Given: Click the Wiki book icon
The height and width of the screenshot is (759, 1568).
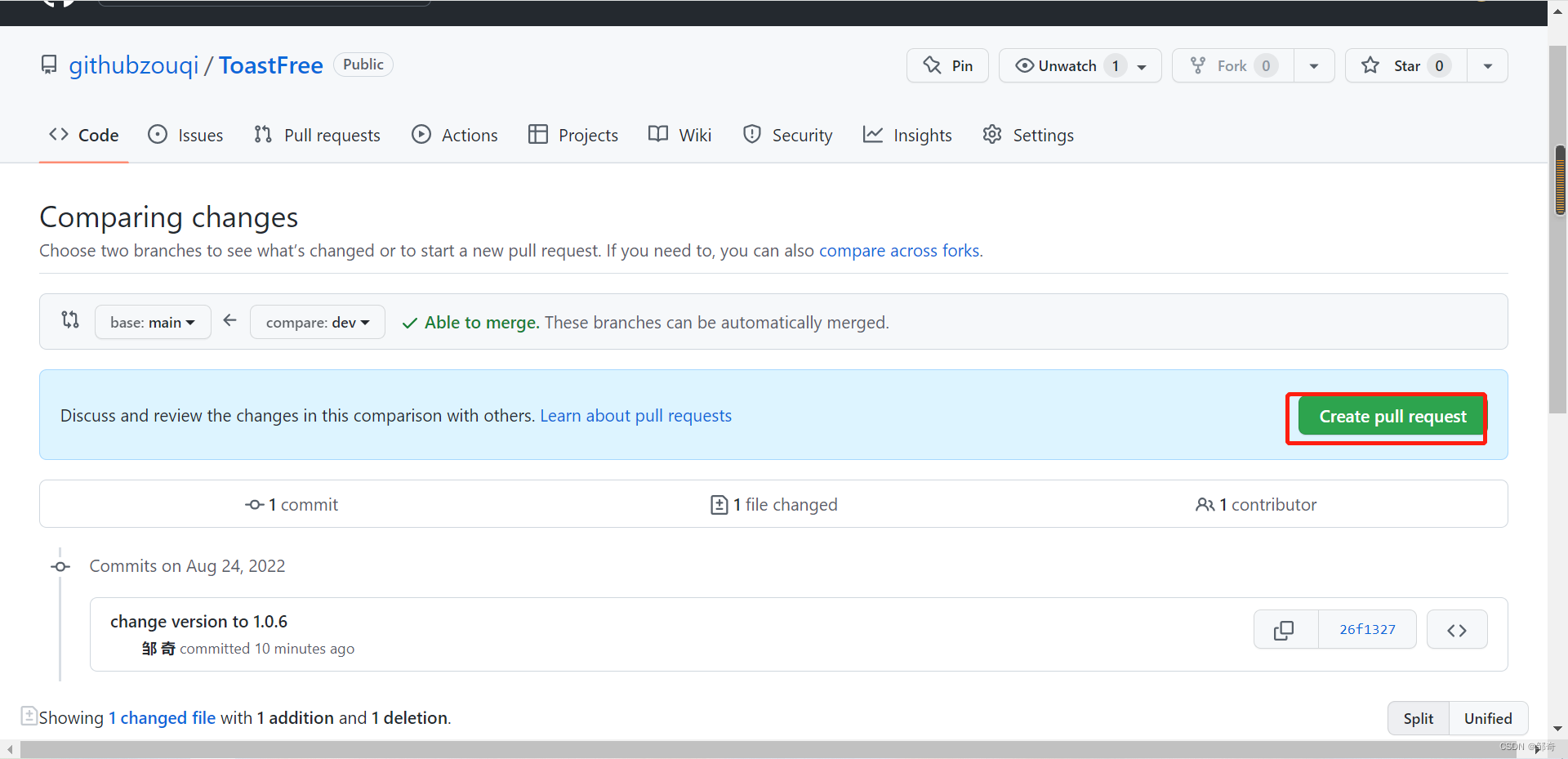Looking at the screenshot, I should click(x=658, y=134).
